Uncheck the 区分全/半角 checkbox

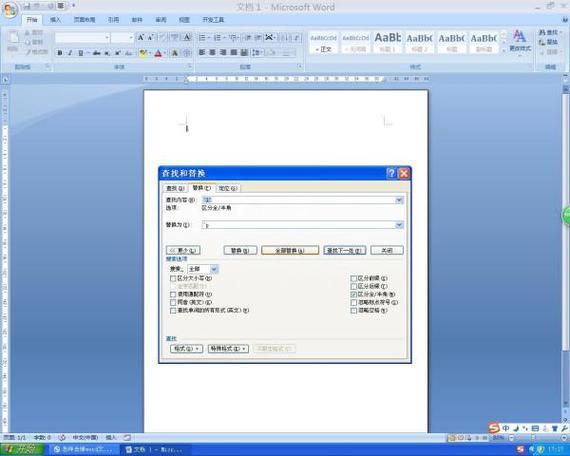353,294
